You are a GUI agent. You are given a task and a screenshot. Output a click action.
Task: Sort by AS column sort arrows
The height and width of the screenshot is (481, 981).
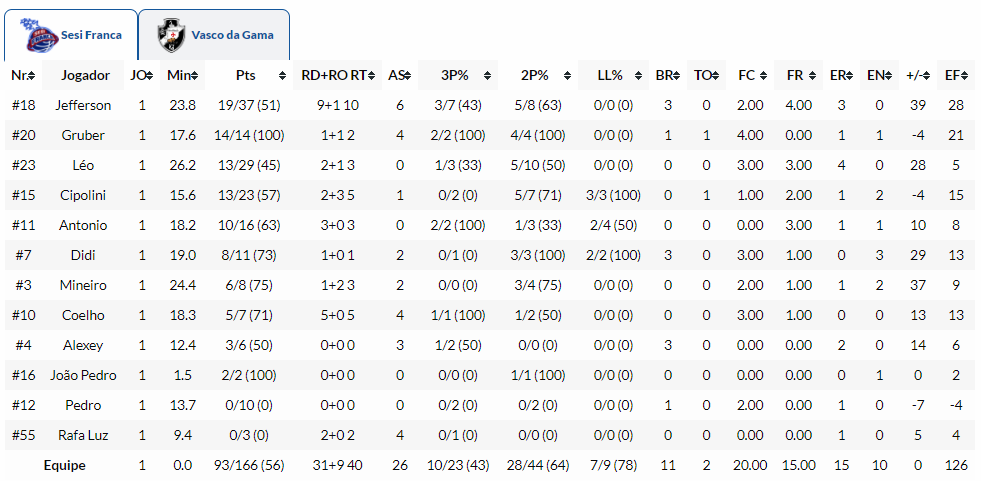pos(406,76)
